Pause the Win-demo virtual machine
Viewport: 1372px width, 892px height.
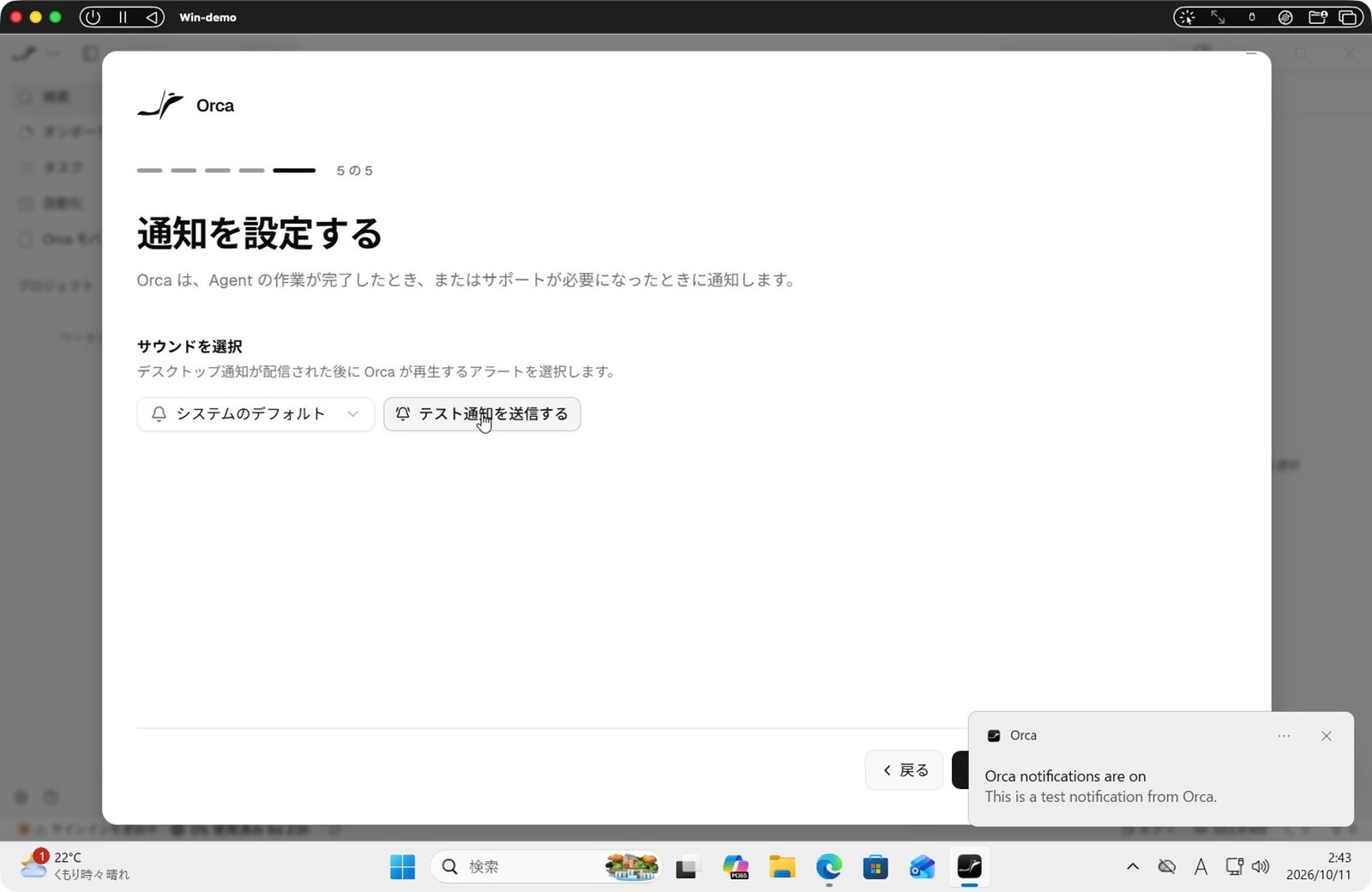tap(123, 17)
